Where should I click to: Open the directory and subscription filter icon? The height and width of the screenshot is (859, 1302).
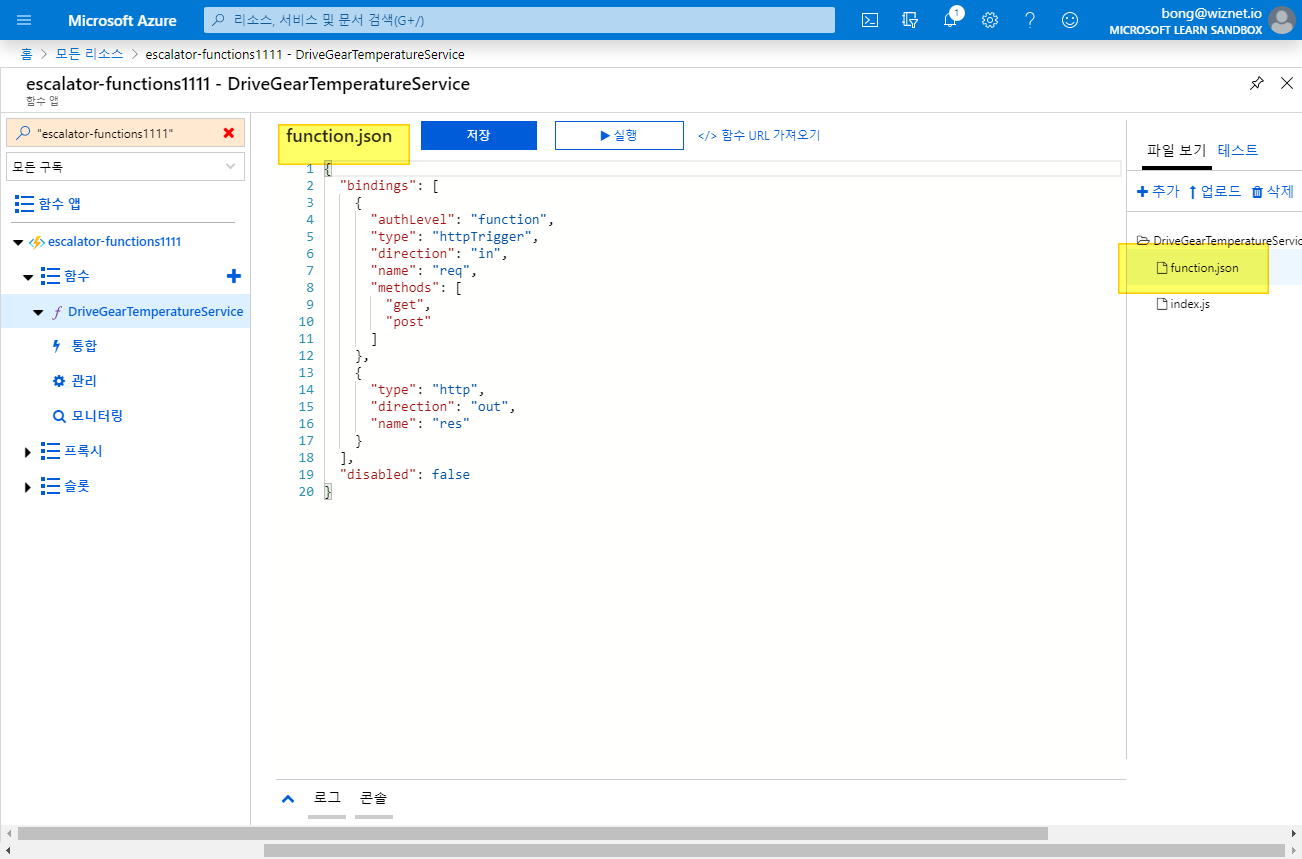(x=910, y=20)
